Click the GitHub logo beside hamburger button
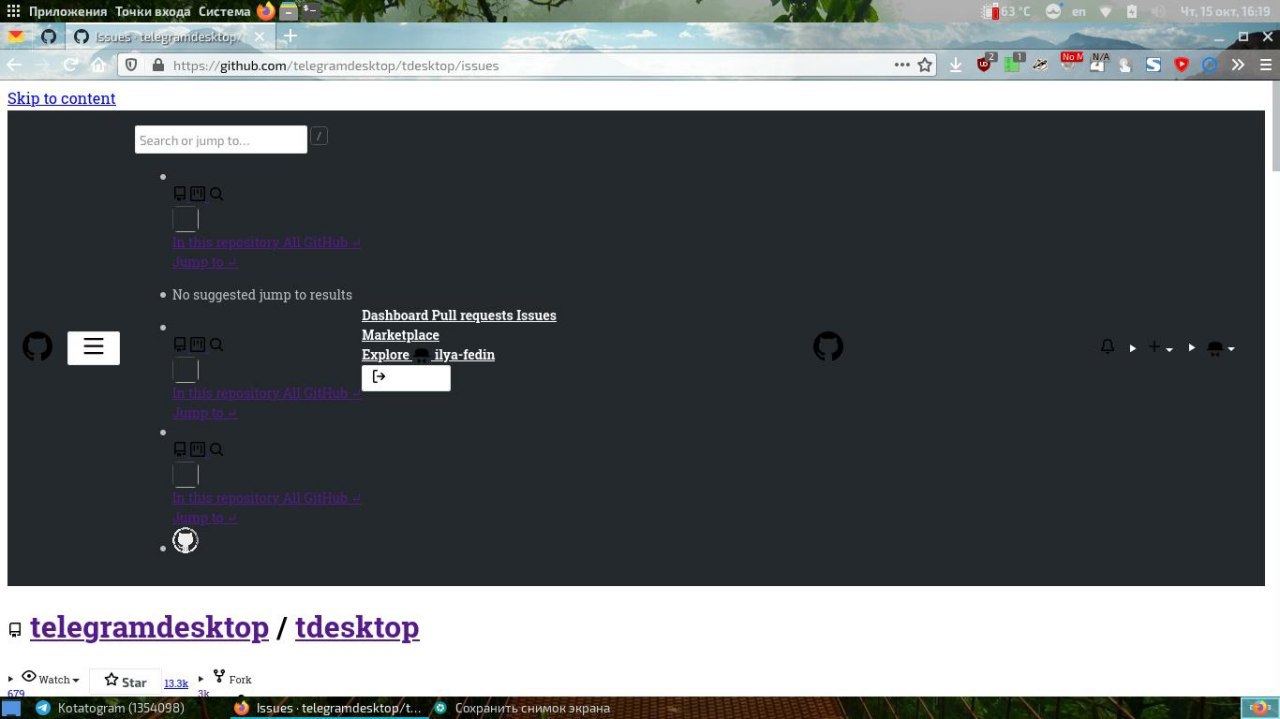Image resolution: width=1280 pixels, height=719 pixels. pyautogui.click(x=38, y=347)
